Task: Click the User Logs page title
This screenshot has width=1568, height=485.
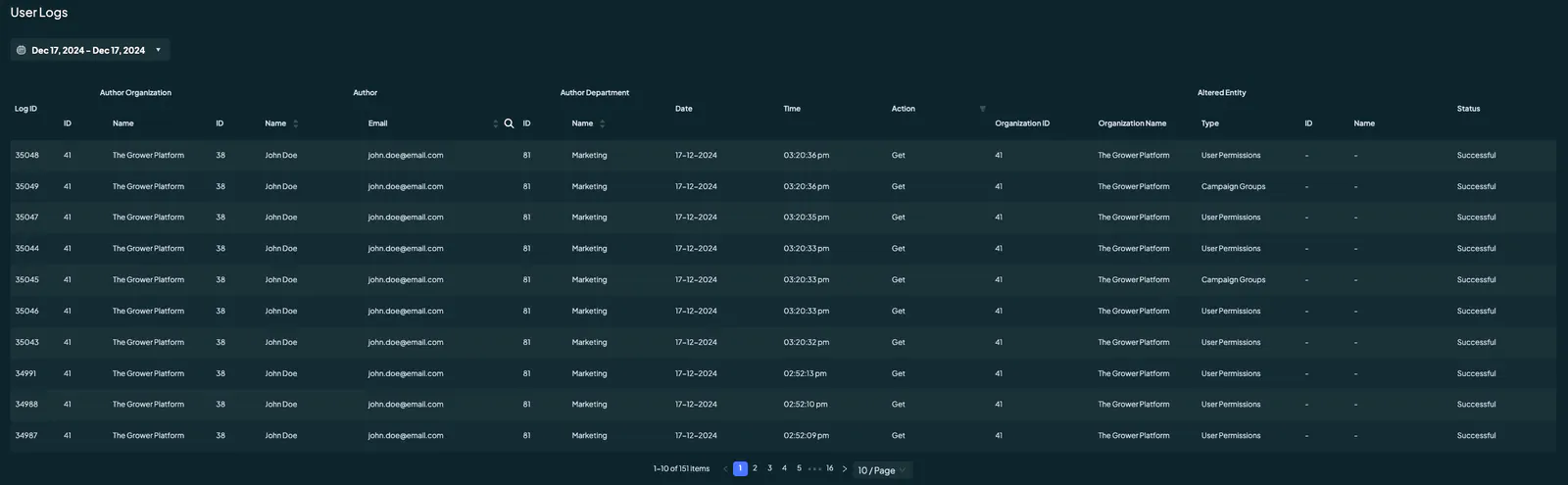Action: point(39,13)
